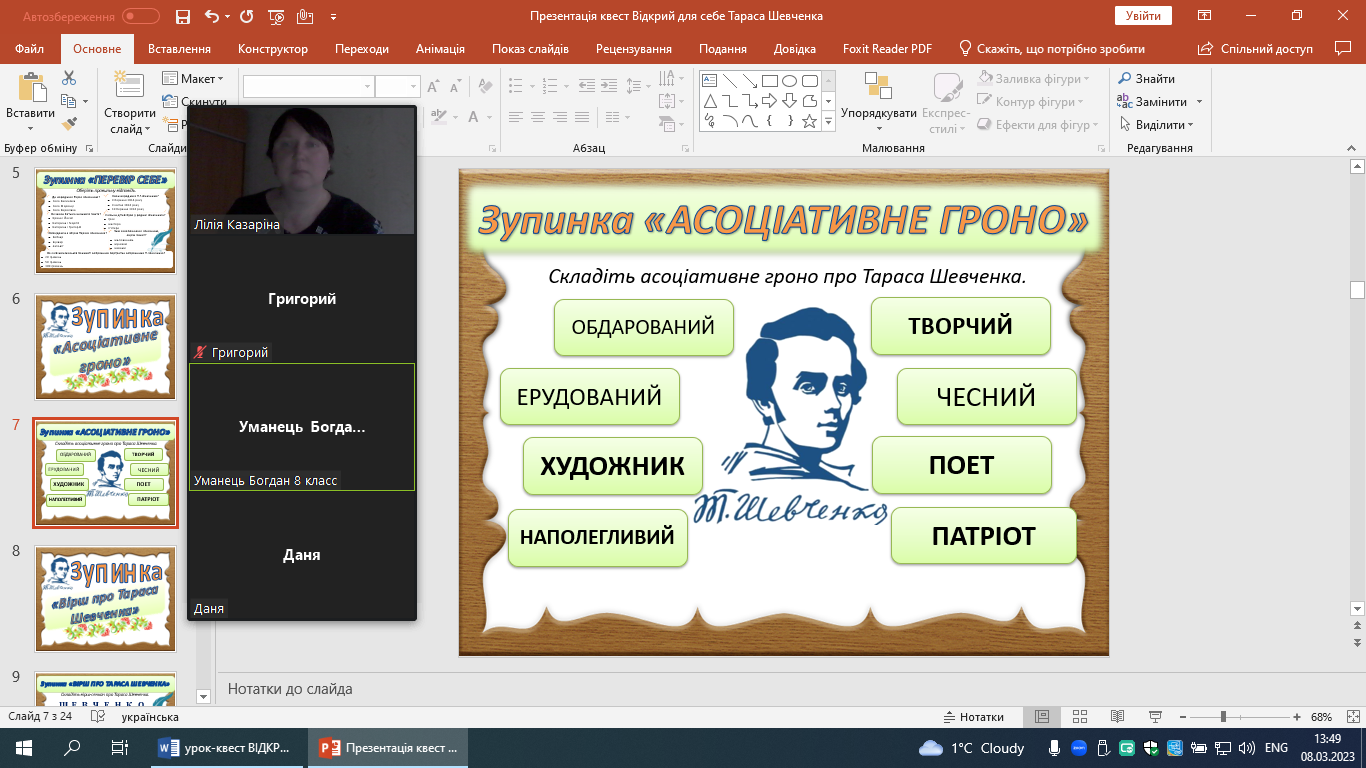The width and height of the screenshot is (1366, 768).
Task: Click the zoom slider handle
Action: (x=1223, y=717)
